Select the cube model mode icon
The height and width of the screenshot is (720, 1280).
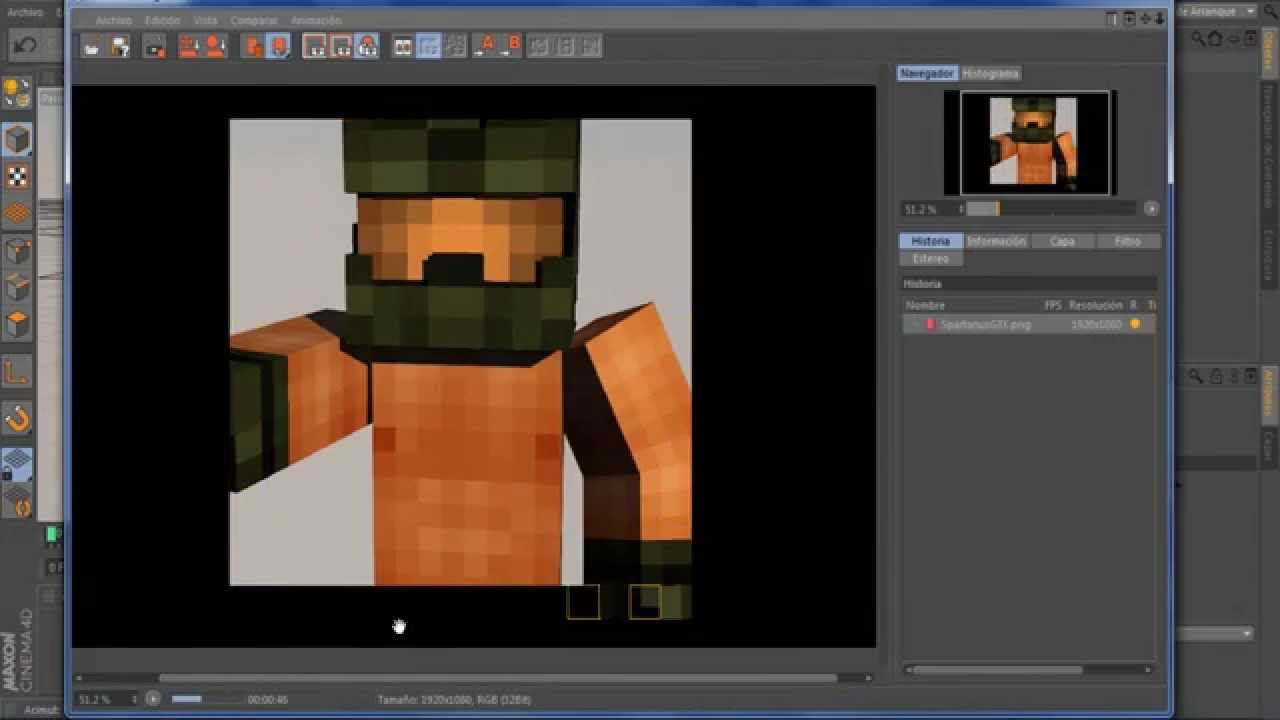click(17, 138)
